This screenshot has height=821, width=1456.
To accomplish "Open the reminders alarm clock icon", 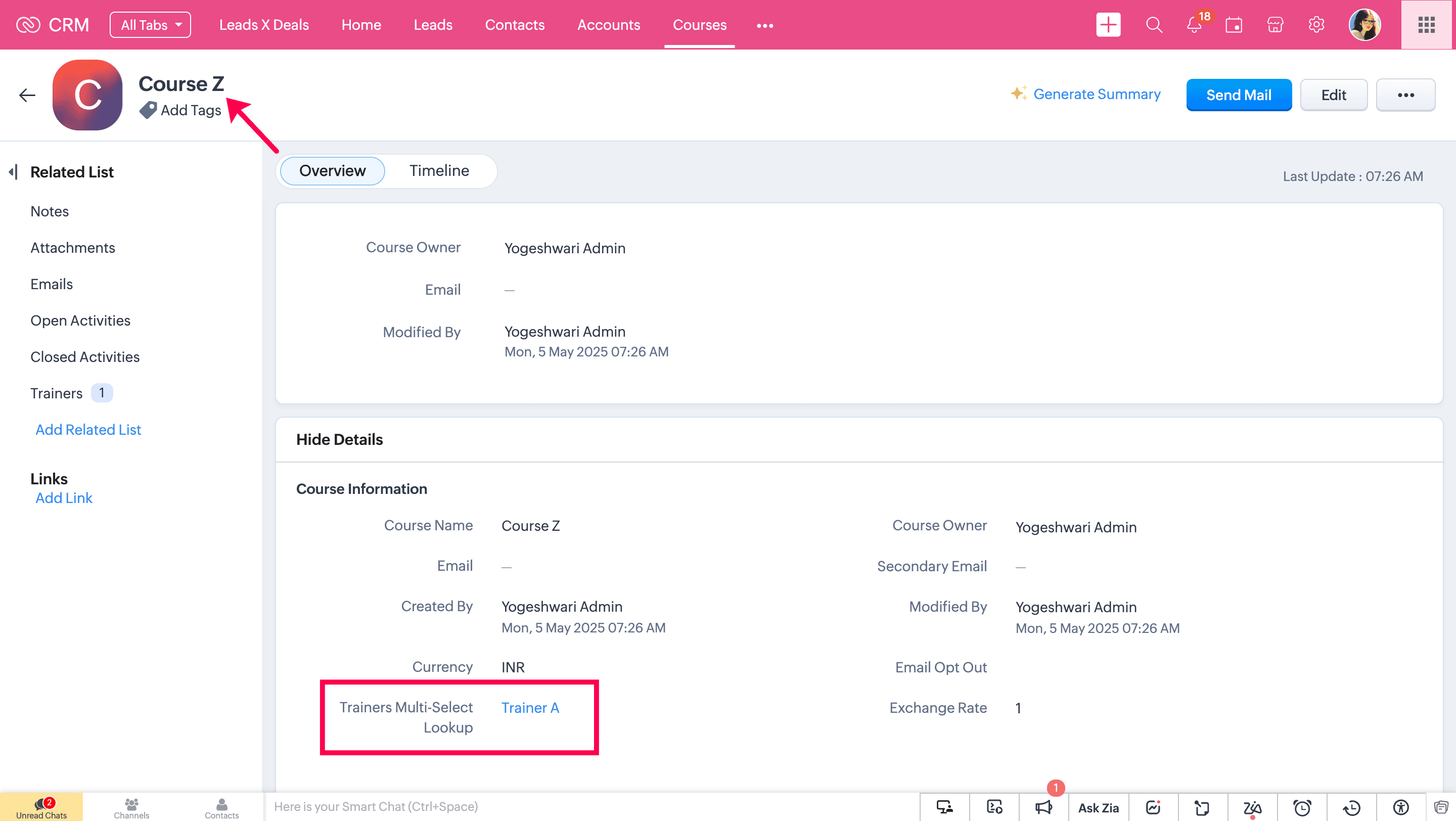I will 1302,807.
